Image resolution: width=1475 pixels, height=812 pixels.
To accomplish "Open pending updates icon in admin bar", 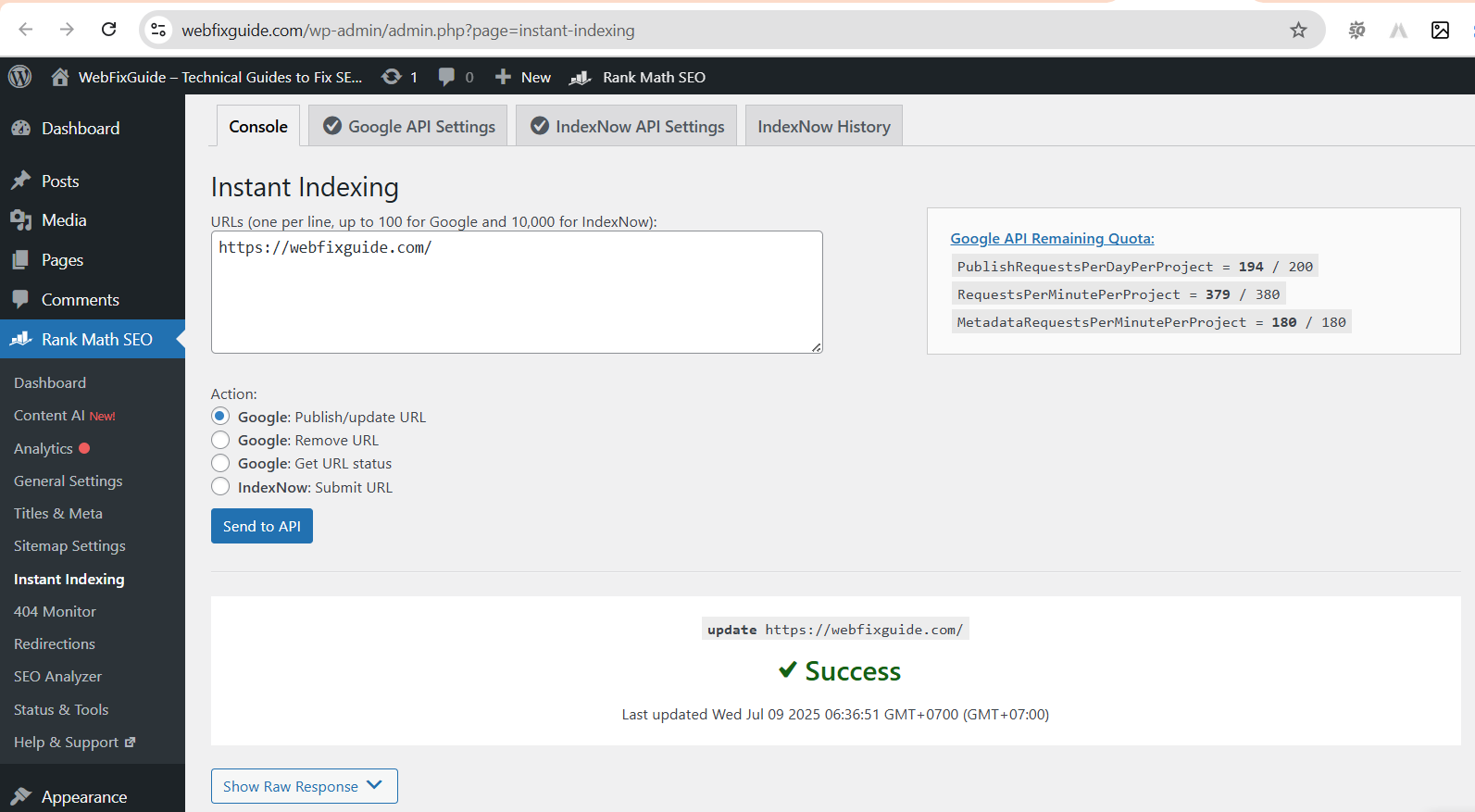I will 392,77.
